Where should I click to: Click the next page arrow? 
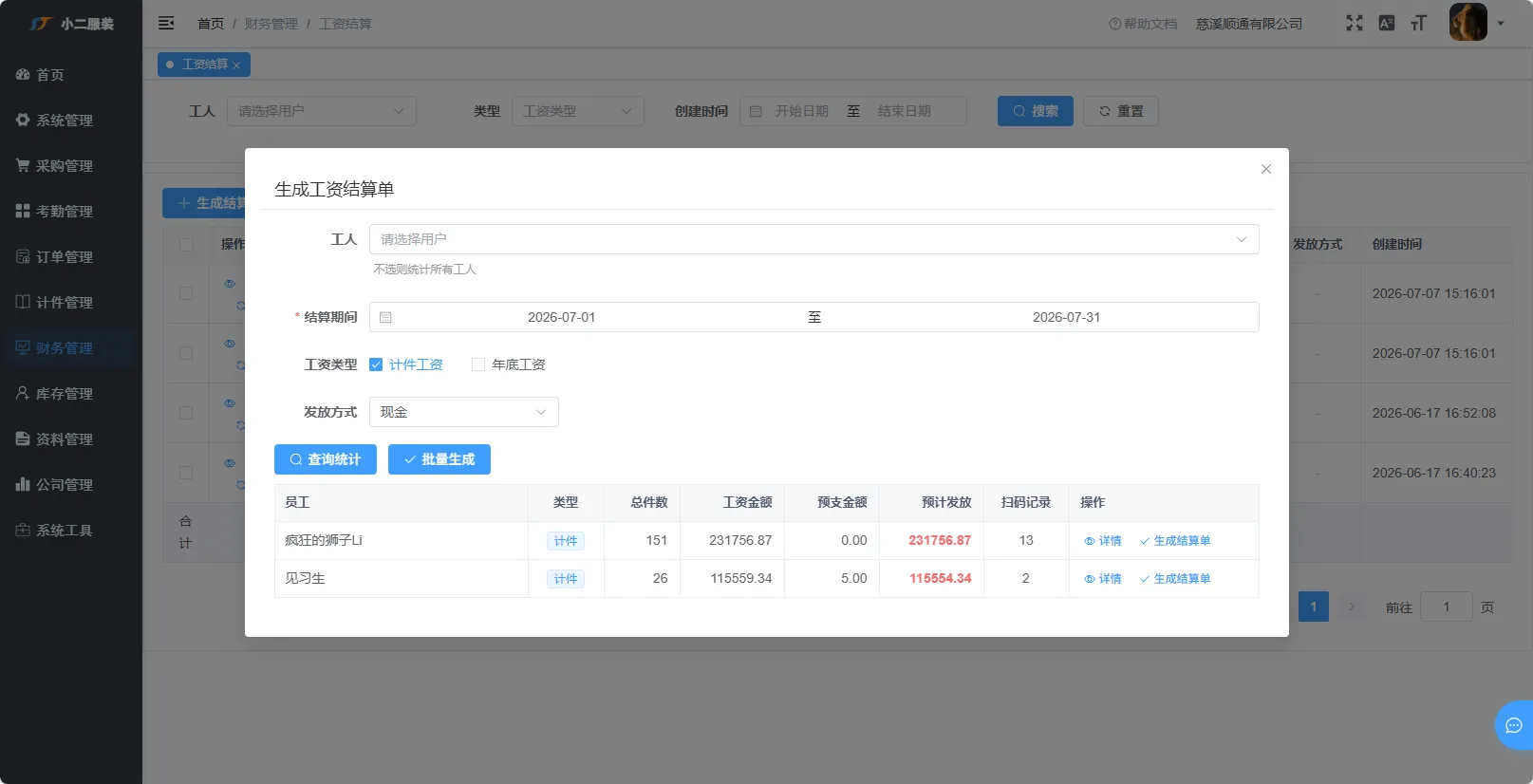pyautogui.click(x=1352, y=607)
